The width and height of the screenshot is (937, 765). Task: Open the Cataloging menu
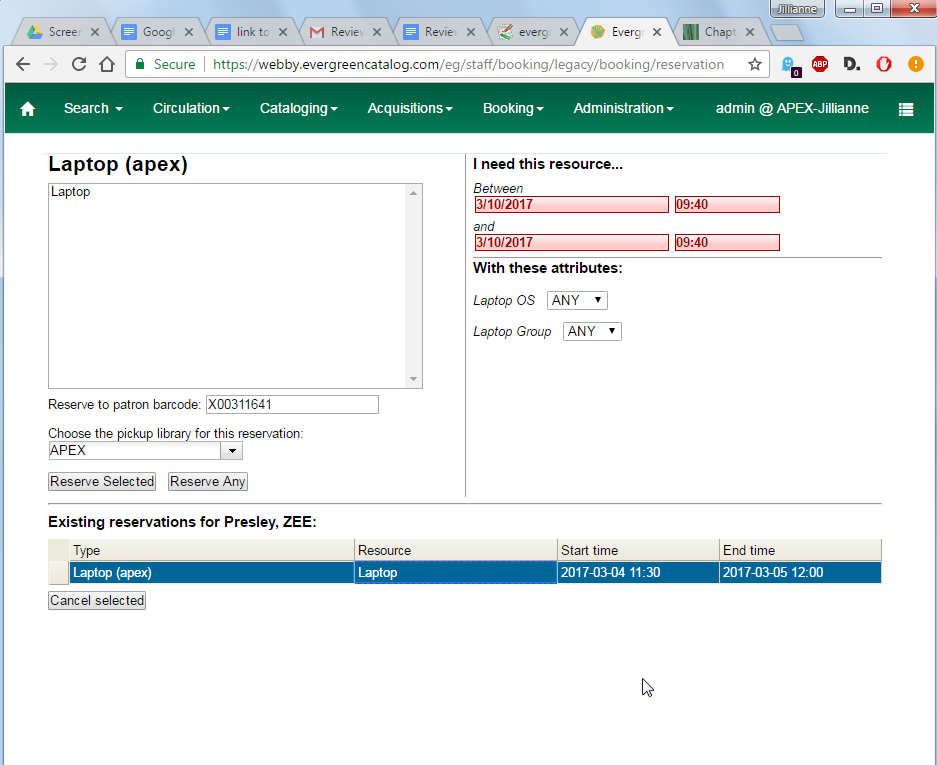tap(299, 108)
